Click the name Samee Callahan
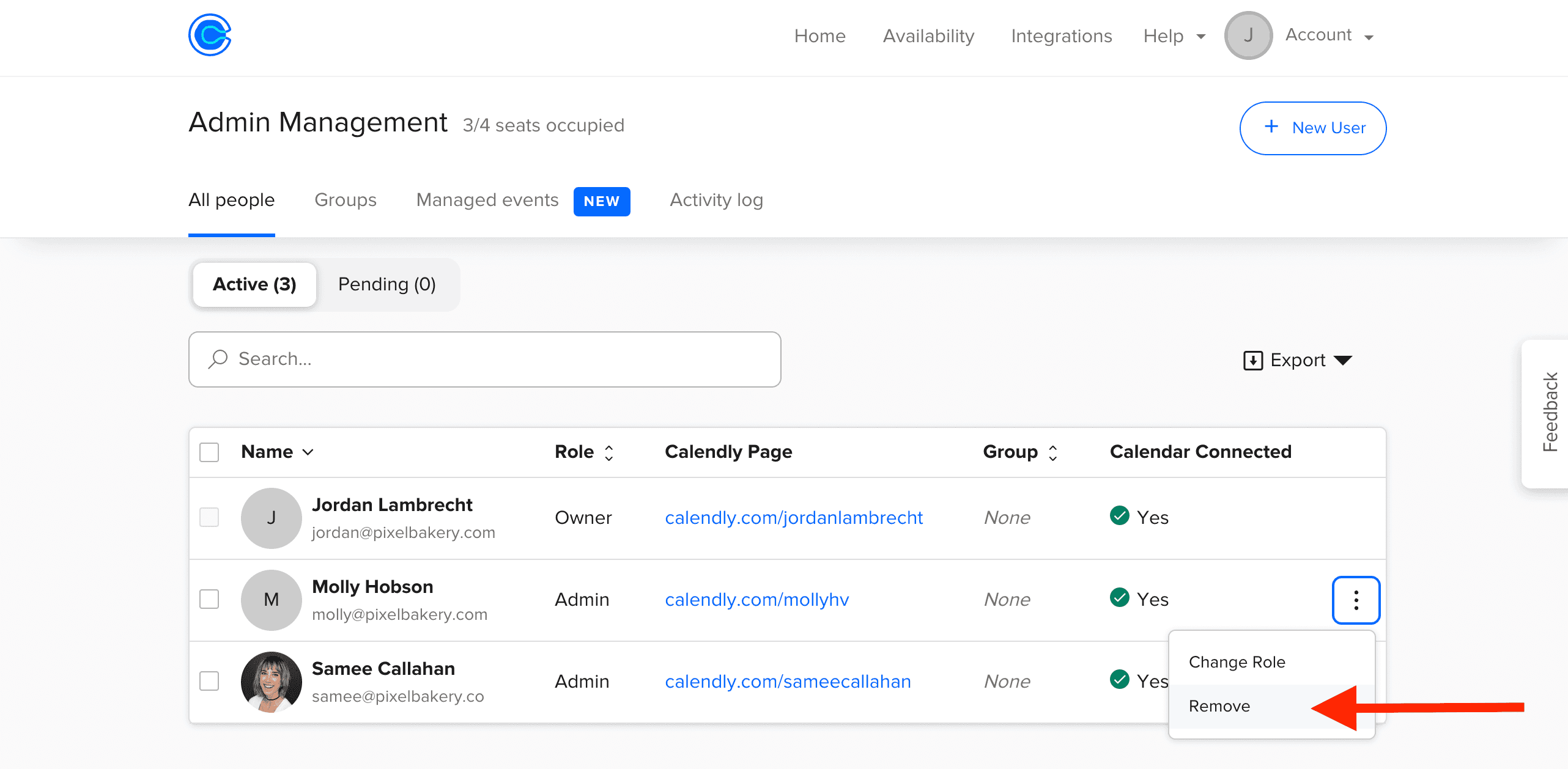1568x769 pixels. click(383, 669)
